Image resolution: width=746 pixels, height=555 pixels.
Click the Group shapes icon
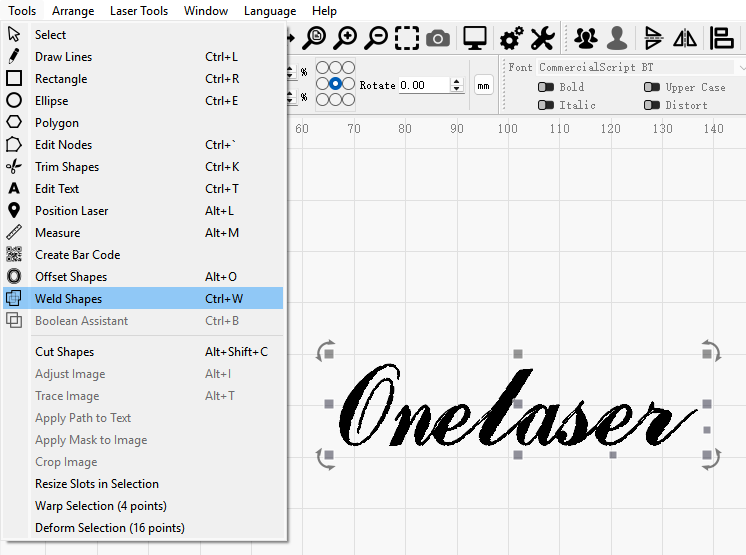(x=586, y=38)
